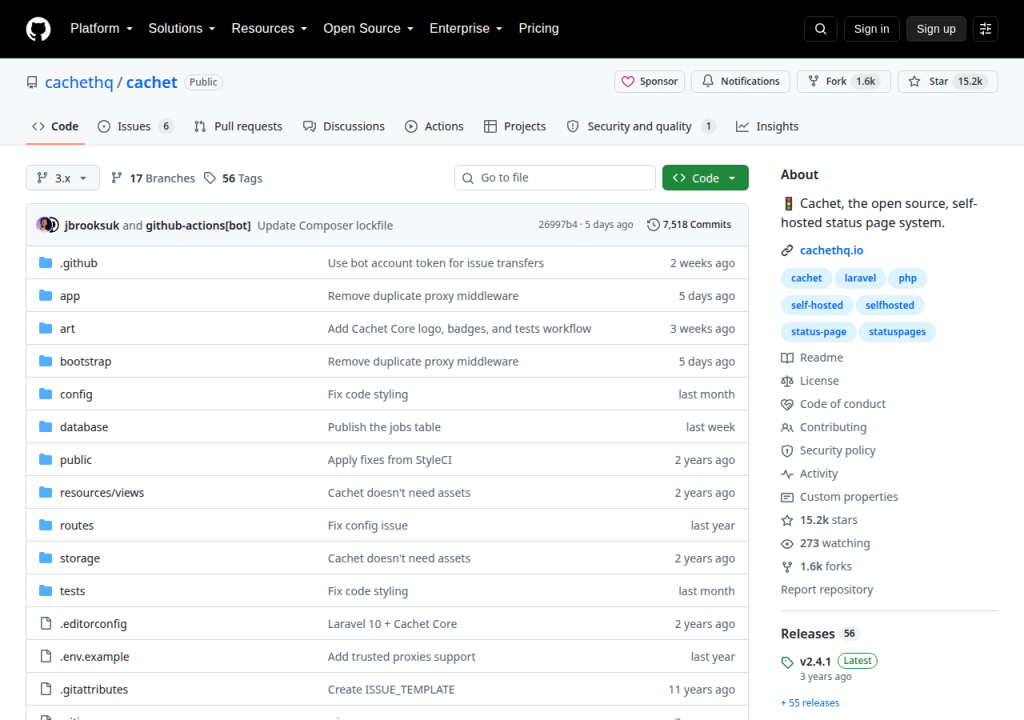Open the green Code dropdown button
This screenshot has width=1024, height=720.
(x=705, y=178)
